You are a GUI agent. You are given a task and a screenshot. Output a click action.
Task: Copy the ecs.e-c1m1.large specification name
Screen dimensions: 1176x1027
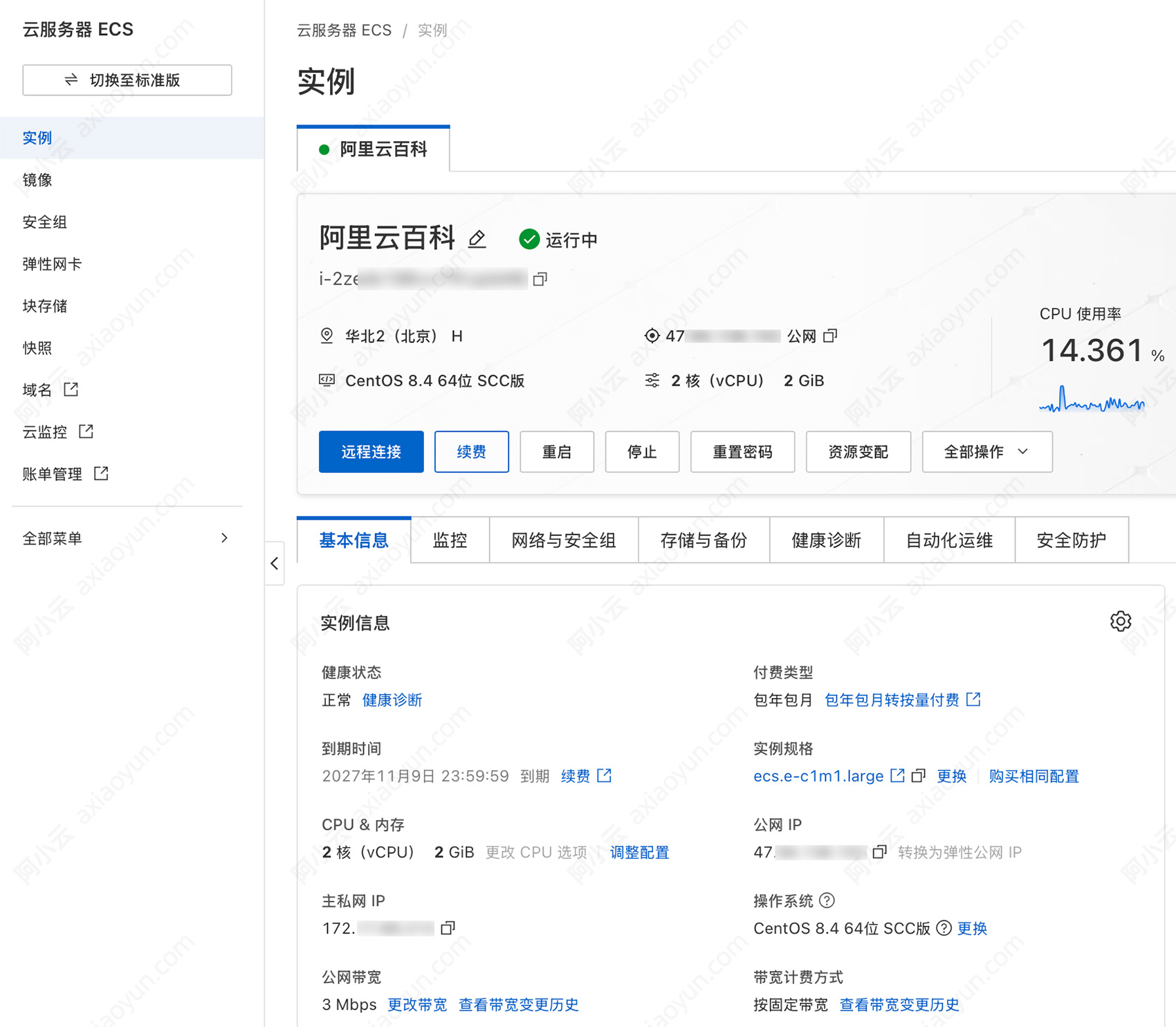click(x=919, y=776)
